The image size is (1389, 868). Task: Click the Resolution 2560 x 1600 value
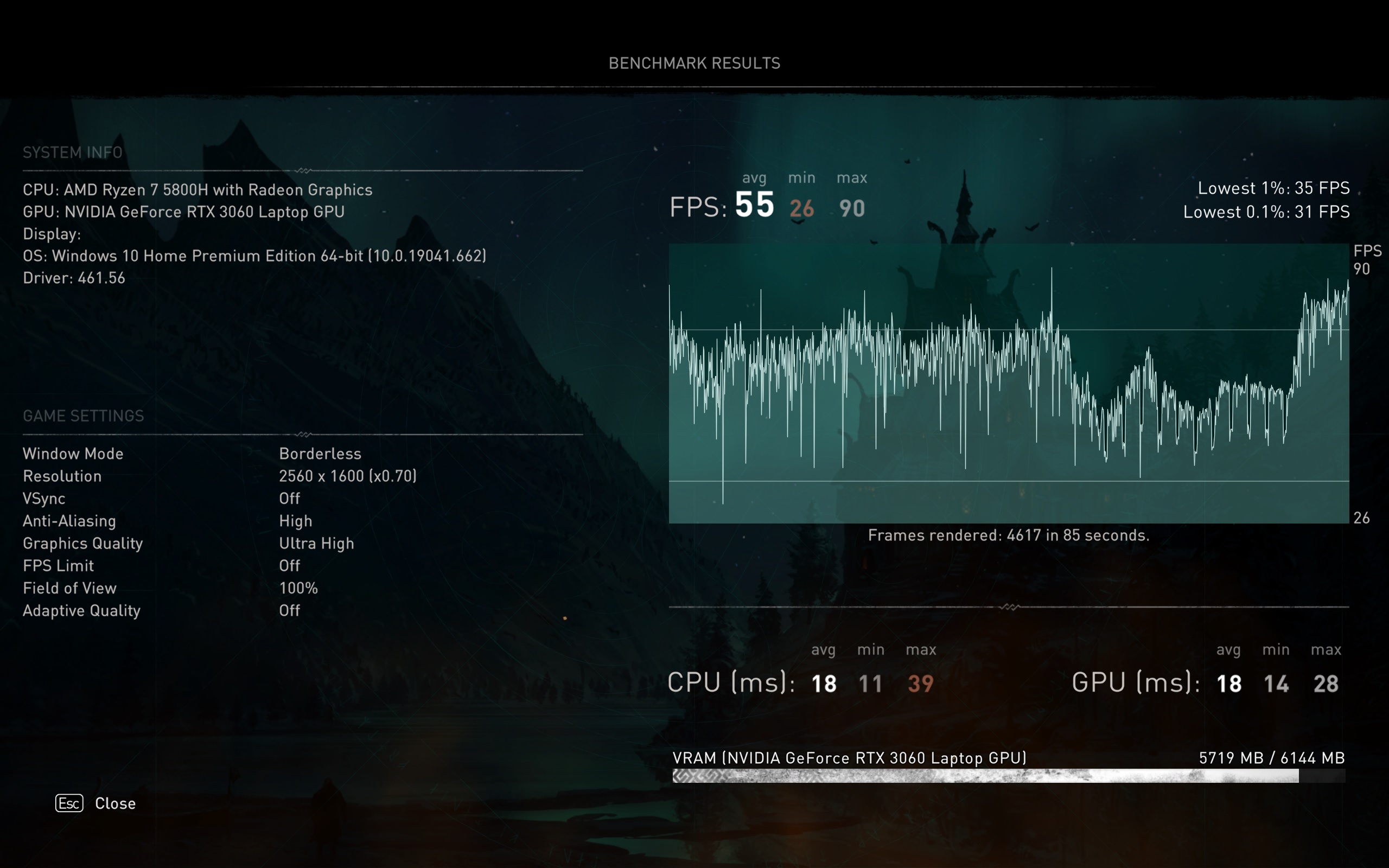point(347,476)
